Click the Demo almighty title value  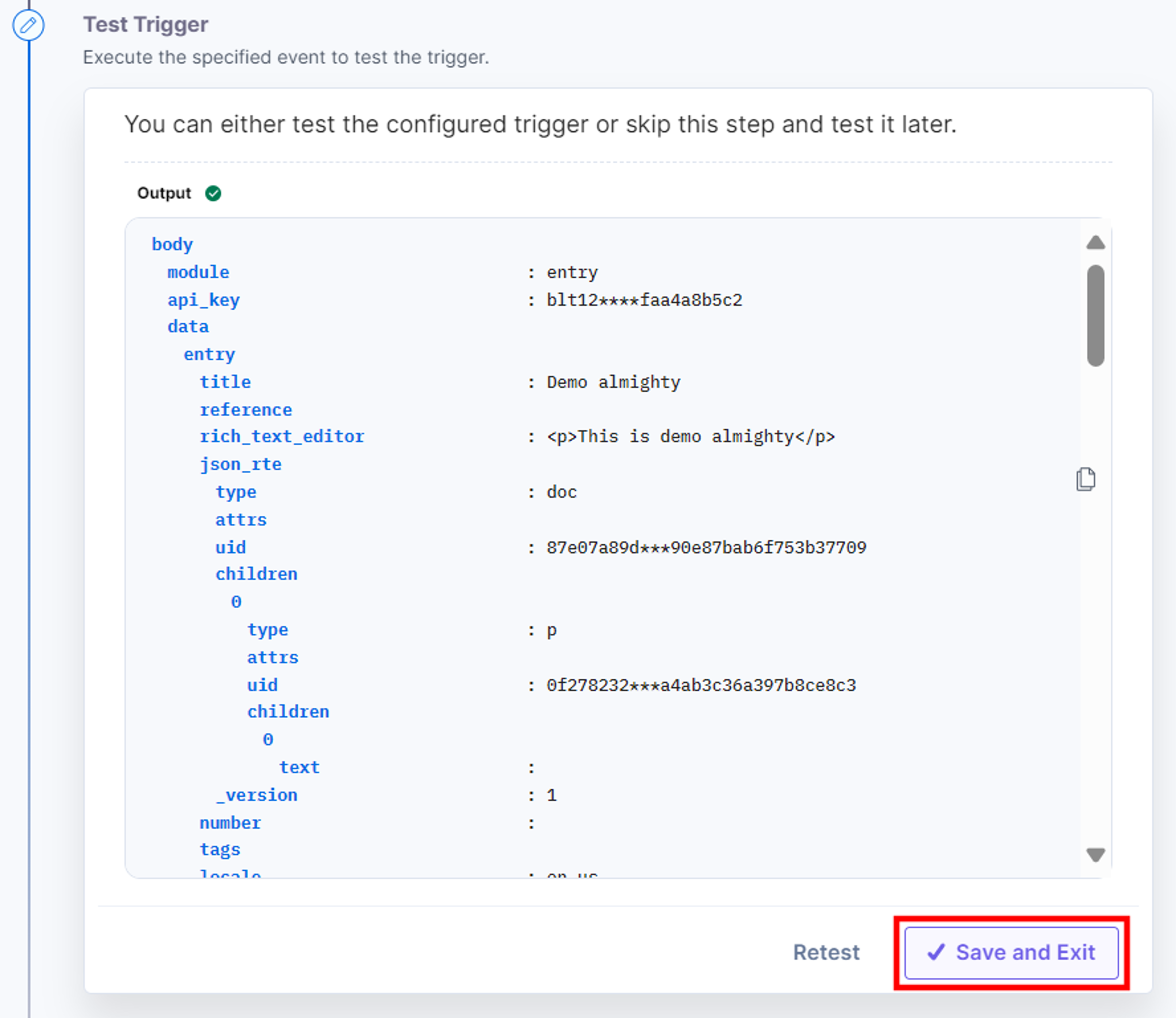click(x=613, y=382)
